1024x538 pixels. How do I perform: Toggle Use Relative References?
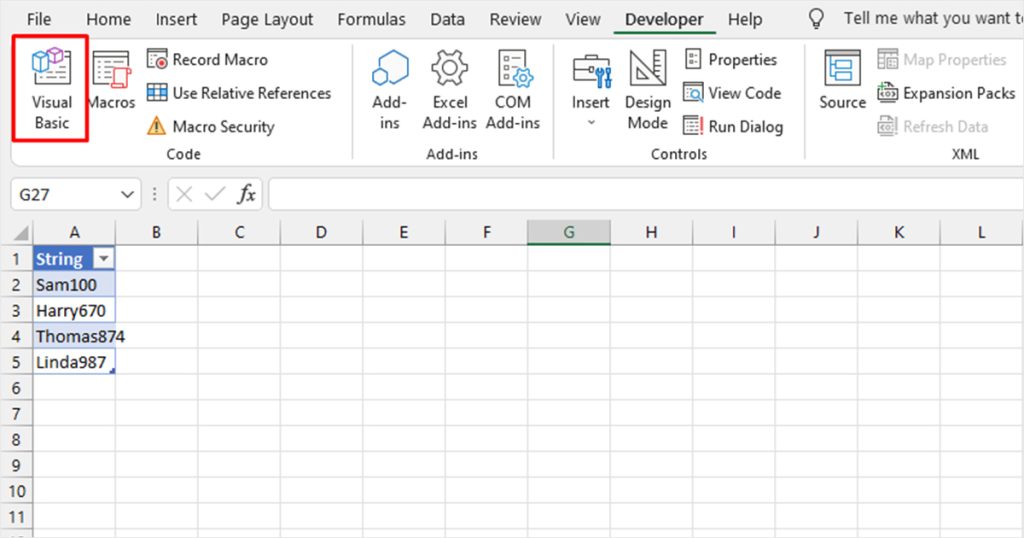[238, 93]
